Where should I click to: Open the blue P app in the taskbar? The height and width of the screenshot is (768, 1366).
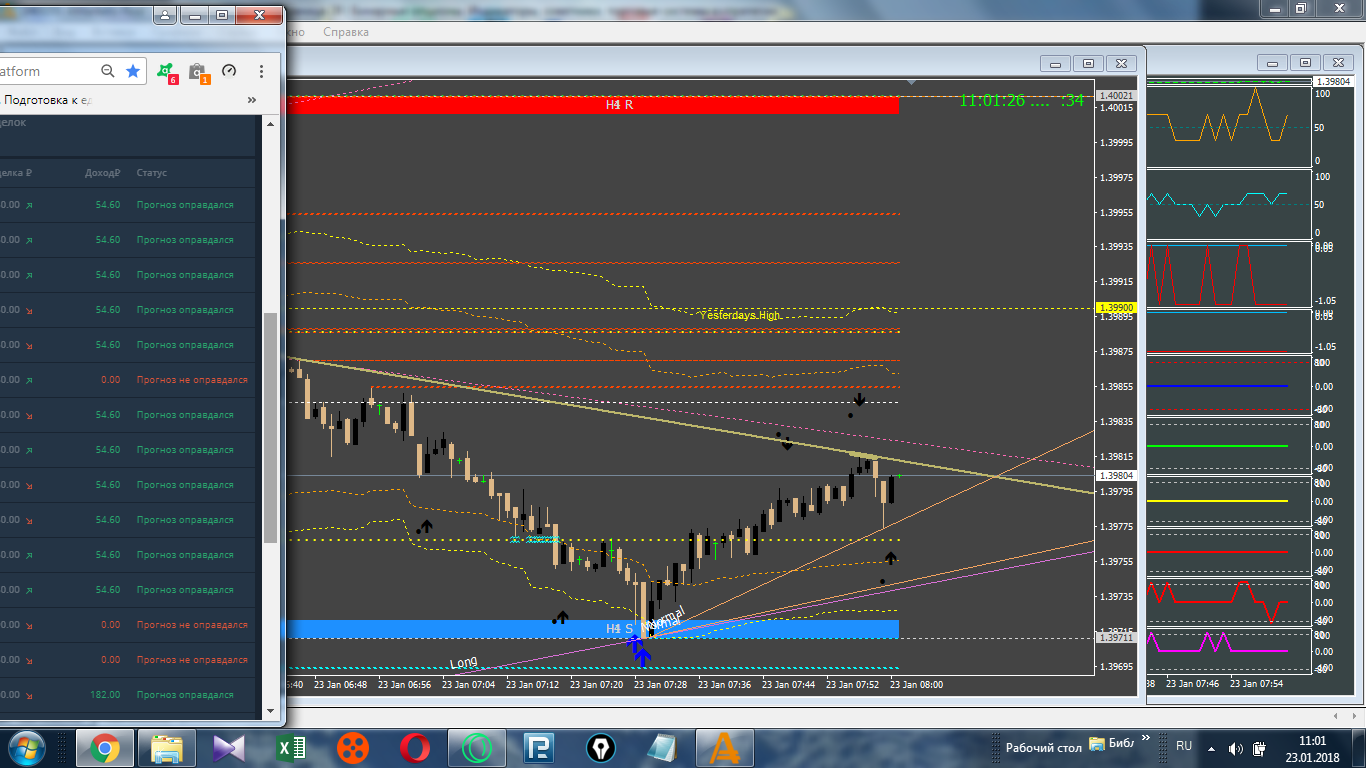539,747
